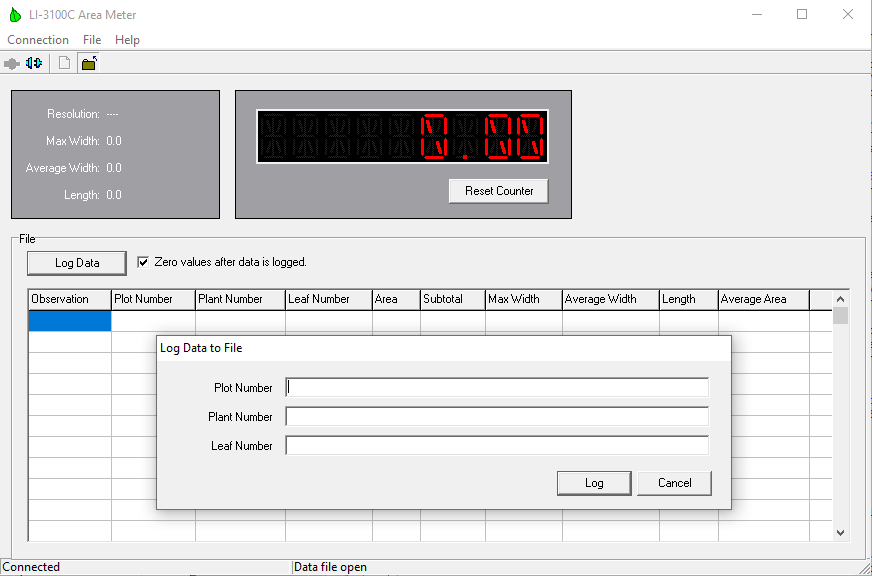
Task: Click the close data file folder icon
Action: (x=89, y=63)
